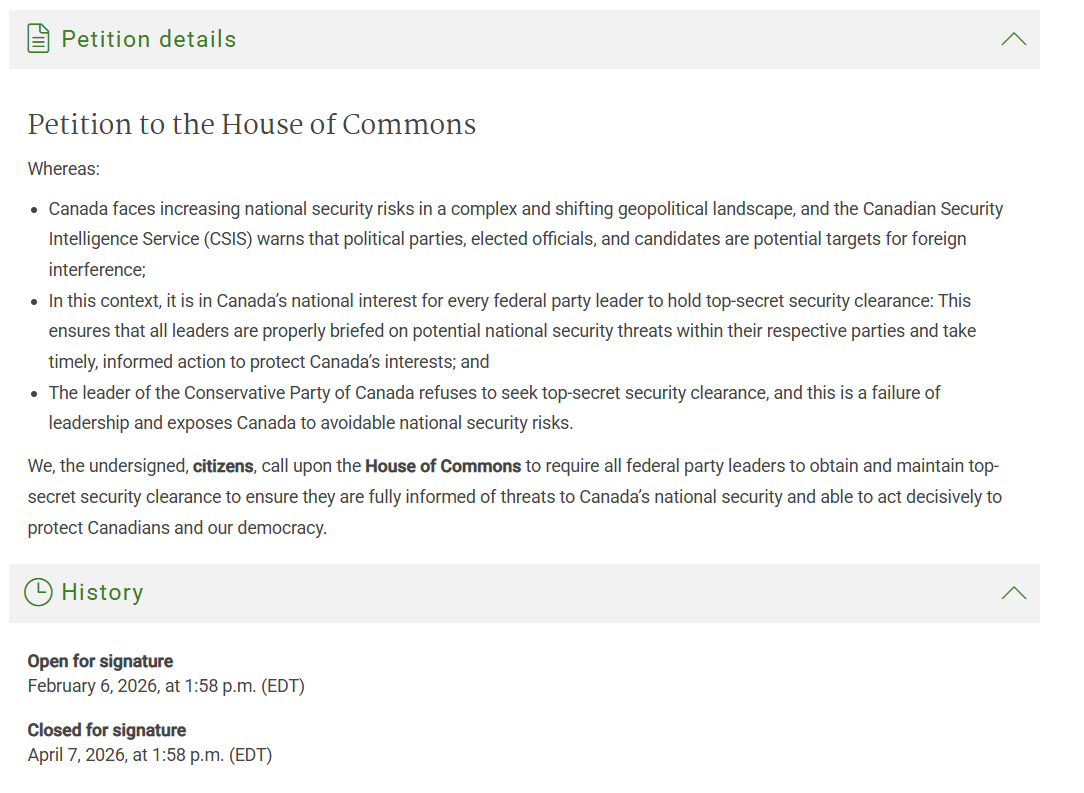The width and height of the screenshot is (1084, 793).
Task: Click the February 6, 2026 opening date
Action: [x=166, y=686]
